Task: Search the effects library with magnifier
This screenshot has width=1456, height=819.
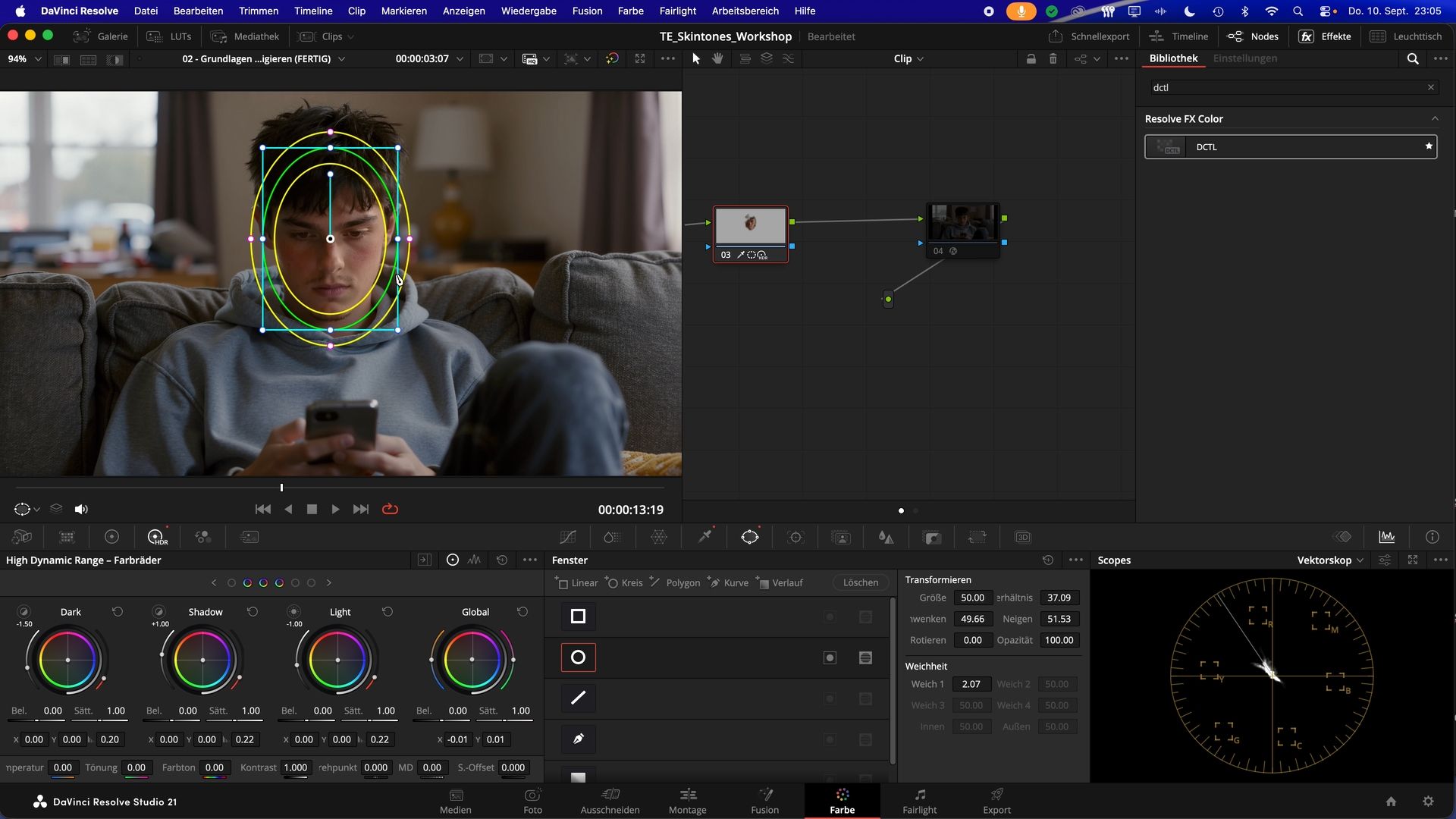Action: 1413,58
